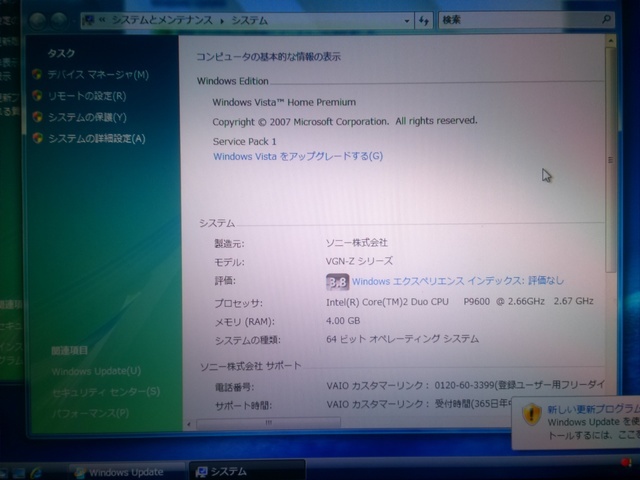The width and height of the screenshot is (640, 480).
Task: Click the red tray icon in taskbar
Action: pos(625,463)
